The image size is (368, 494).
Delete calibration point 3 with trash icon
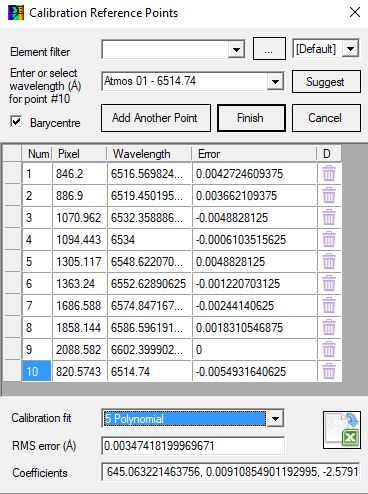coord(329,218)
